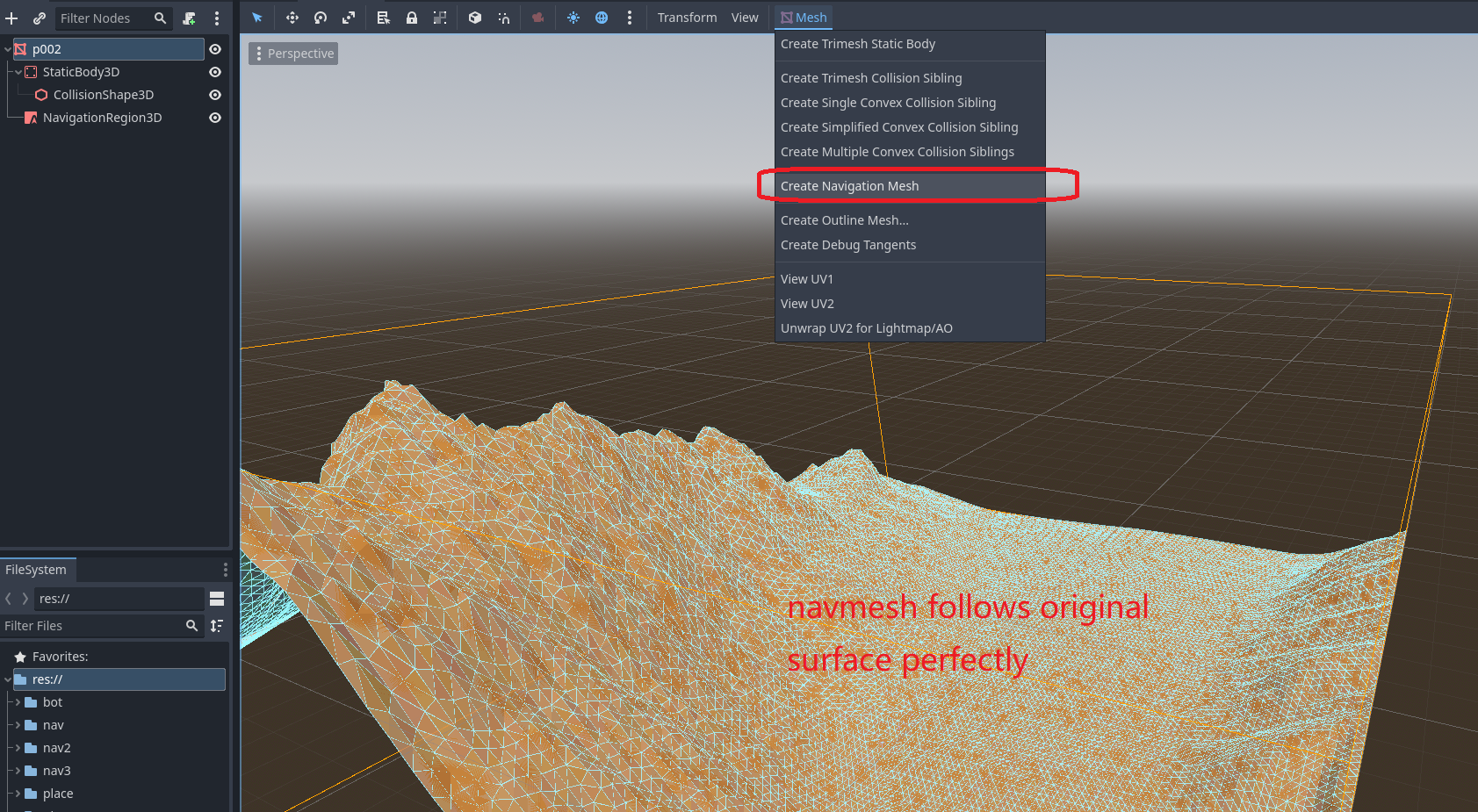Screen dimensions: 1478x812
Task: Lock the selected node with the padlock icon
Action: click(x=412, y=18)
